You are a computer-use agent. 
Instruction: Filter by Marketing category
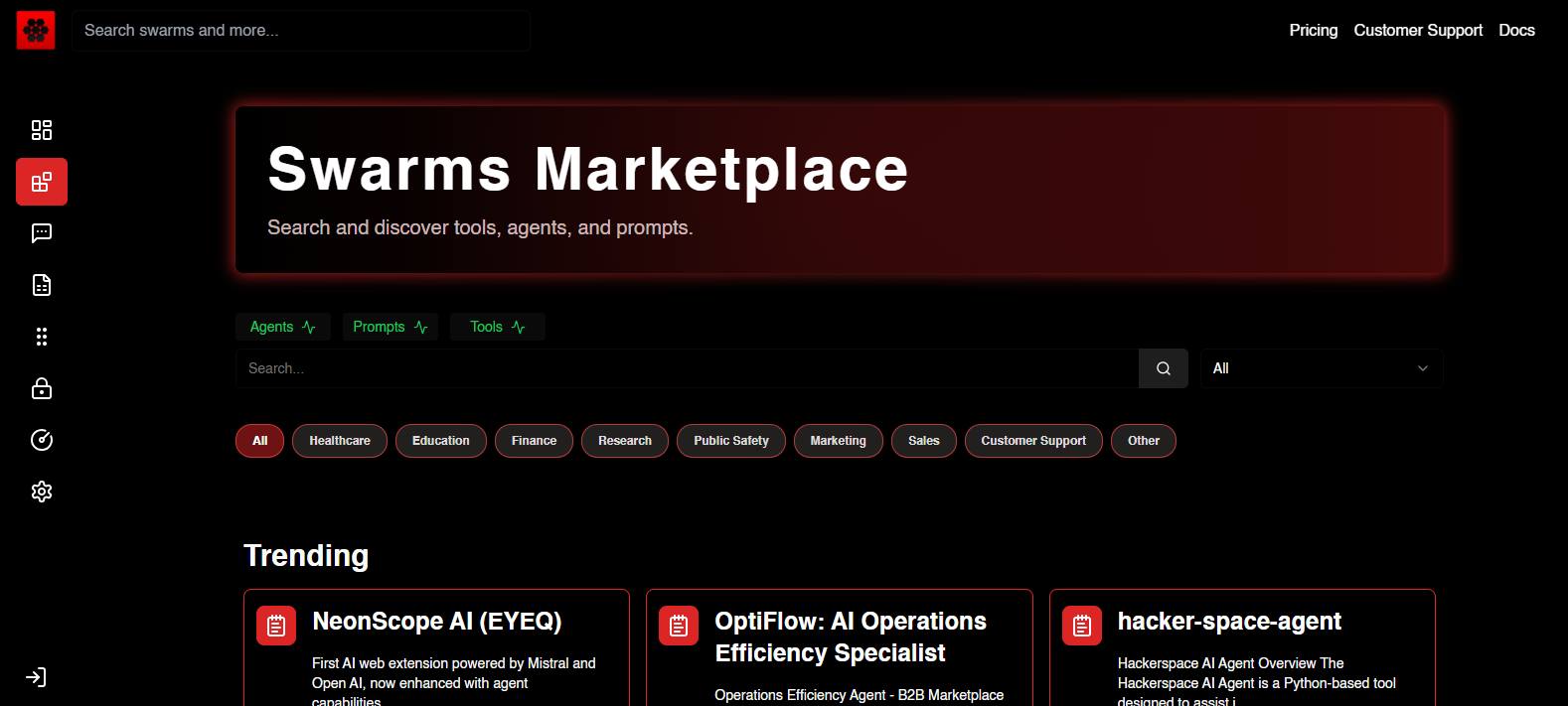(x=838, y=441)
